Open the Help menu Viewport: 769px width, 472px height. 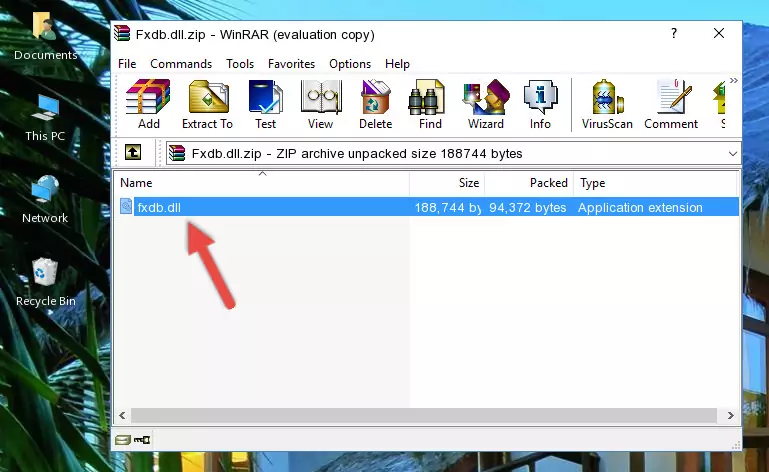pyautogui.click(x=397, y=64)
